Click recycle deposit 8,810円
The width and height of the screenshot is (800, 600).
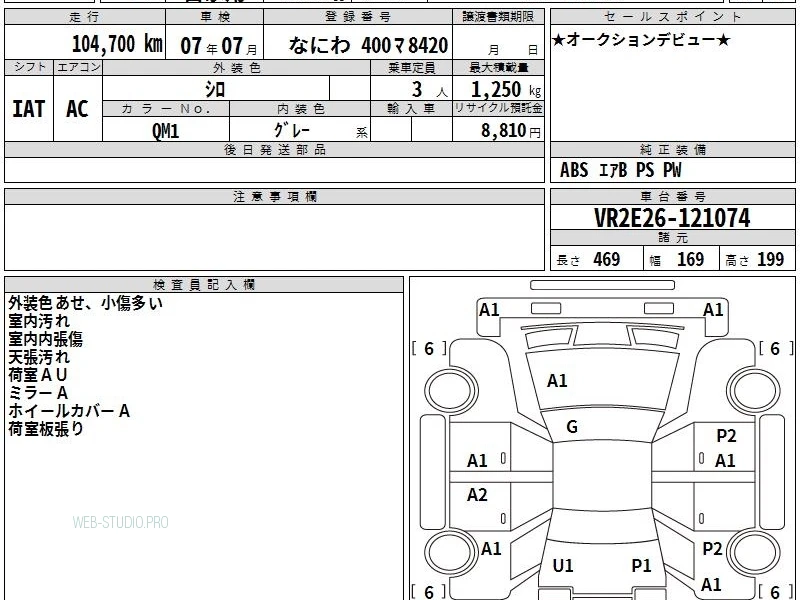[510, 131]
